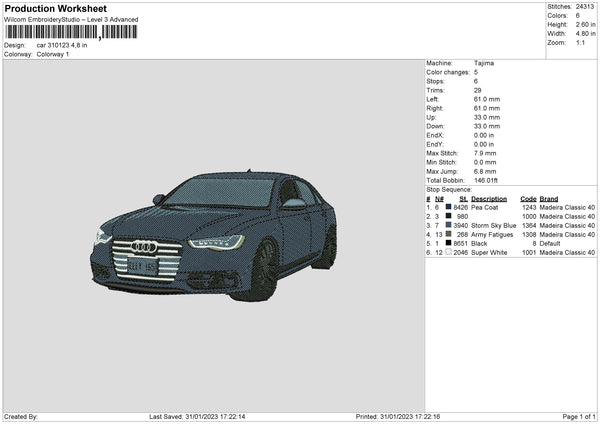Click the swatch in the Black row
This screenshot has height=424, width=600.
(449, 243)
